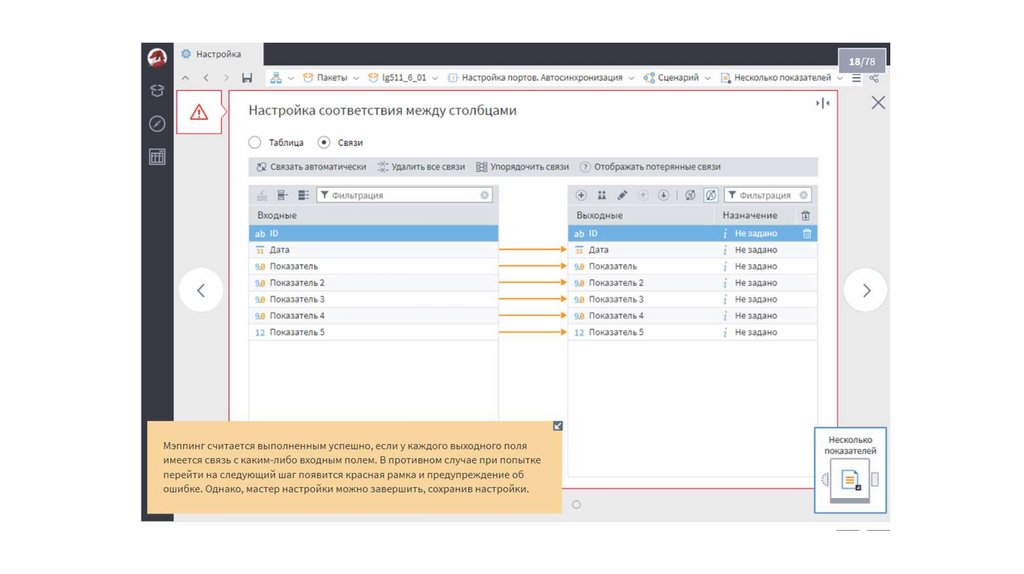Click Связать автоматически button
Viewport: 1024px width, 574px height.
click(x=311, y=167)
